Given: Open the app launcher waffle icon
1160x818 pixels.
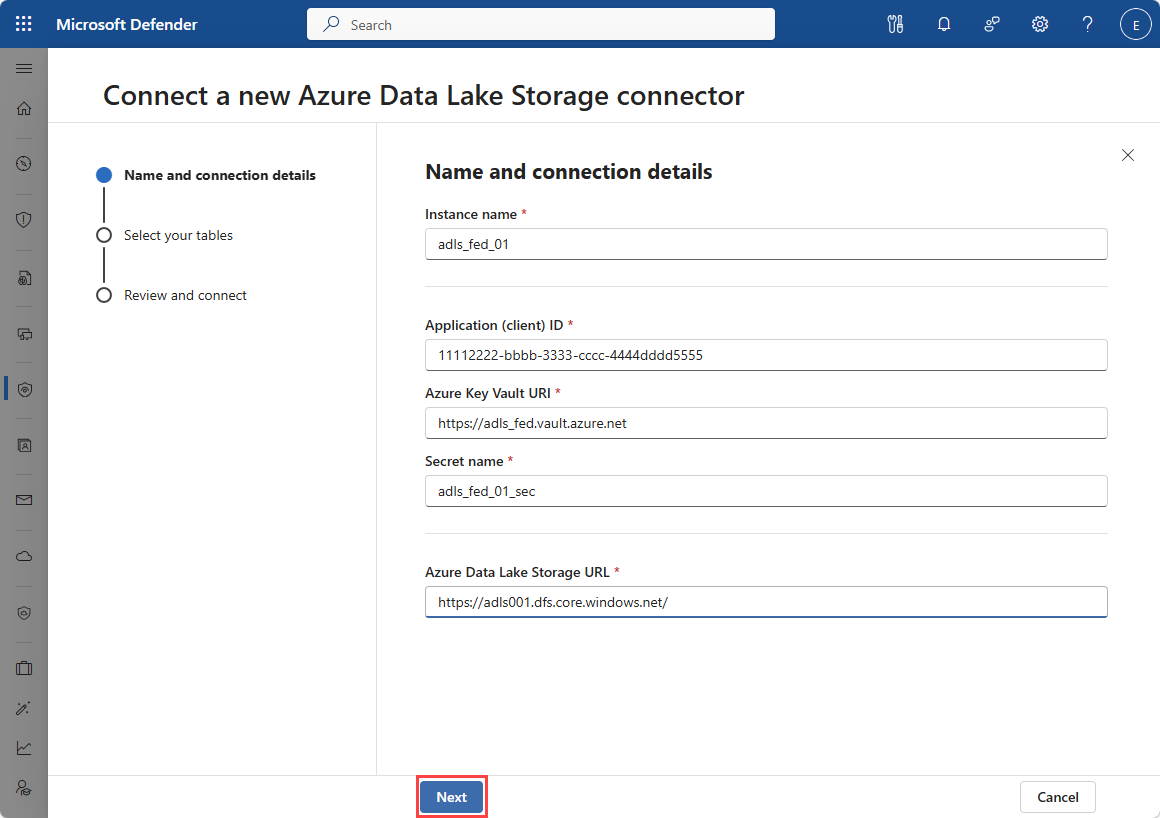Looking at the screenshot, I should point(24,24).
